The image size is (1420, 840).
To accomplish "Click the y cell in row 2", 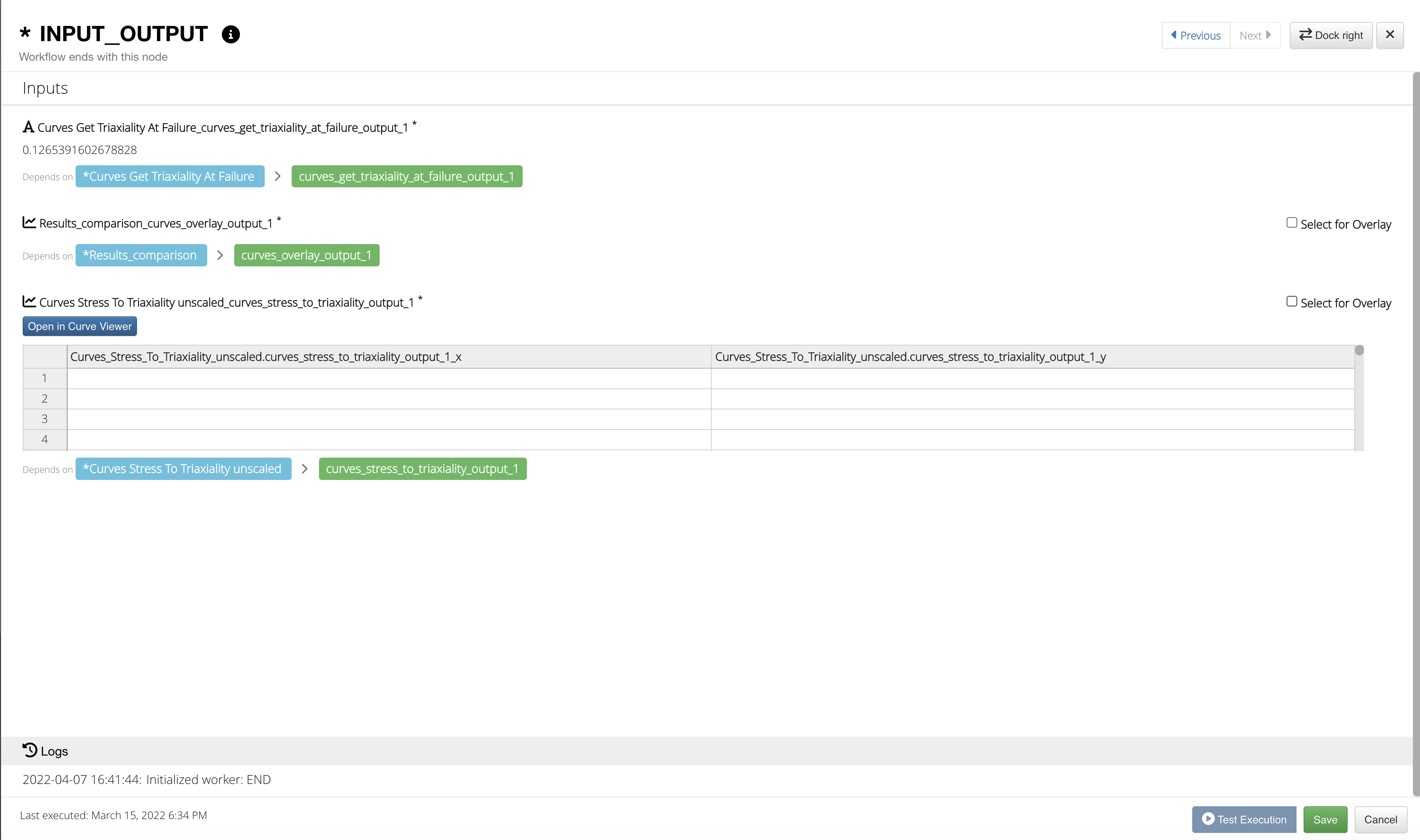I will point(1033,398).
